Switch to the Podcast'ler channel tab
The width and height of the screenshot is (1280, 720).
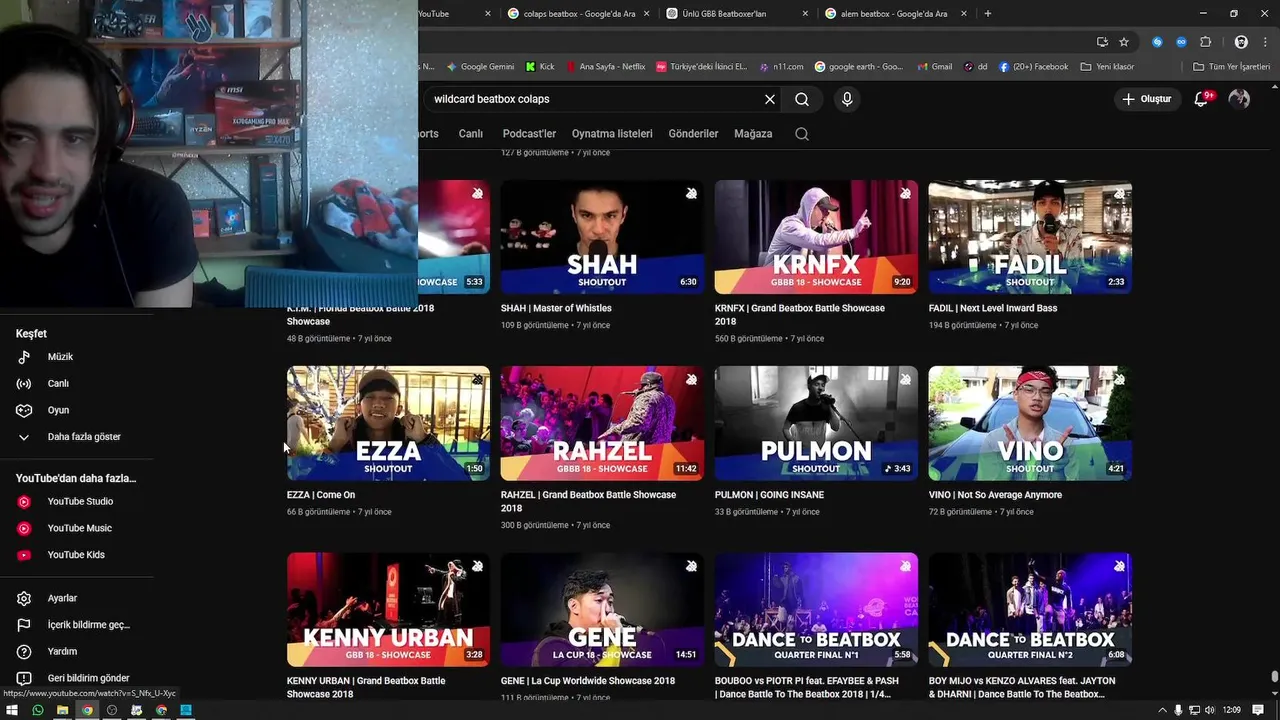coord(529,134)
